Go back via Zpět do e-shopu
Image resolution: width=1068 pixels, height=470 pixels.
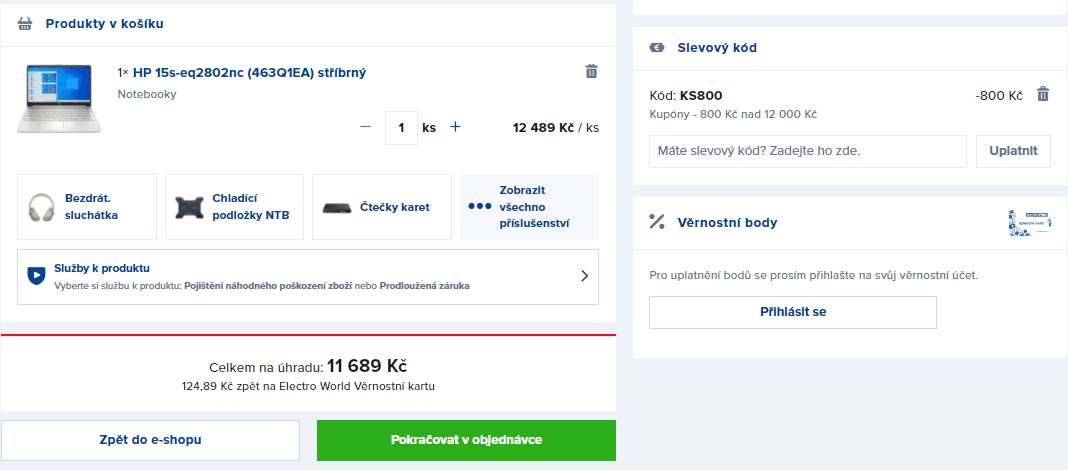[151, 440]
